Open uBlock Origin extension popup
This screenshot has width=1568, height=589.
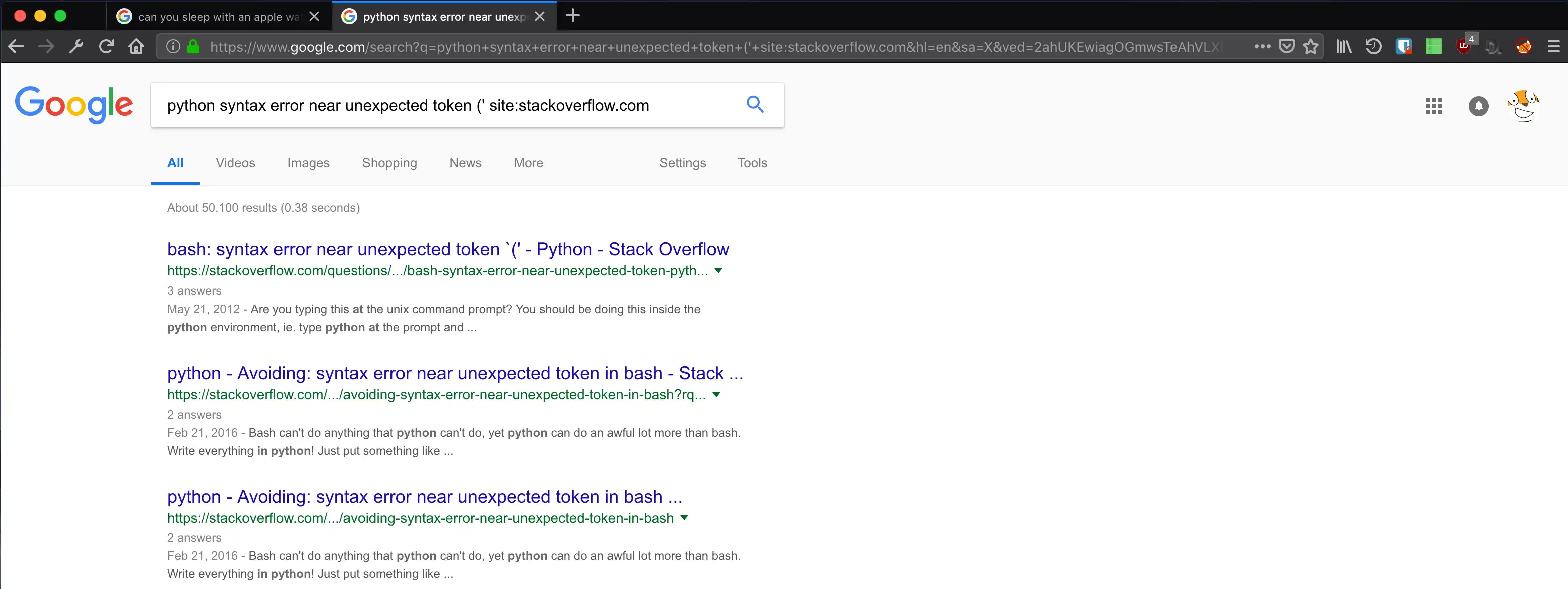[1463, 46]
